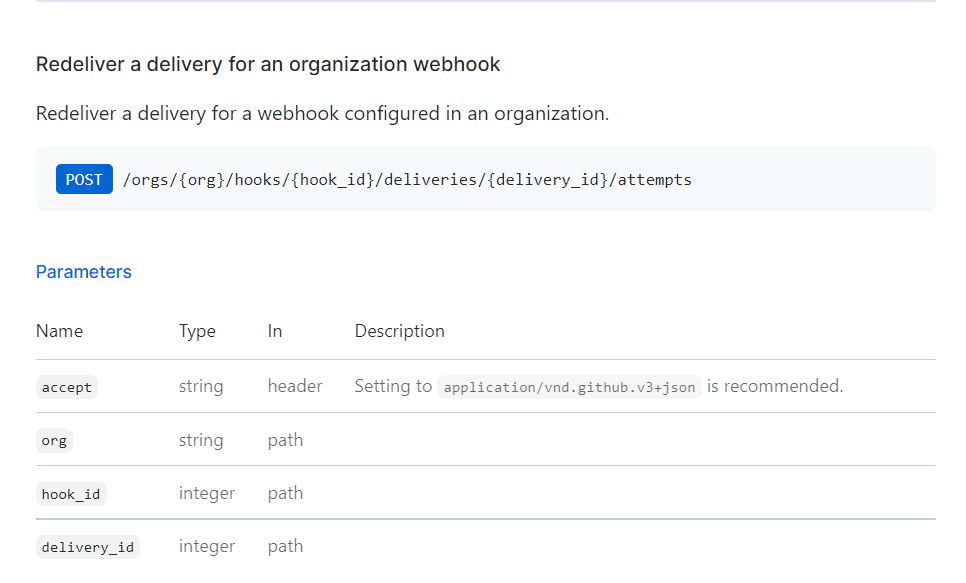Click the Name column header
966x583 pixels.
coord(59,331)
